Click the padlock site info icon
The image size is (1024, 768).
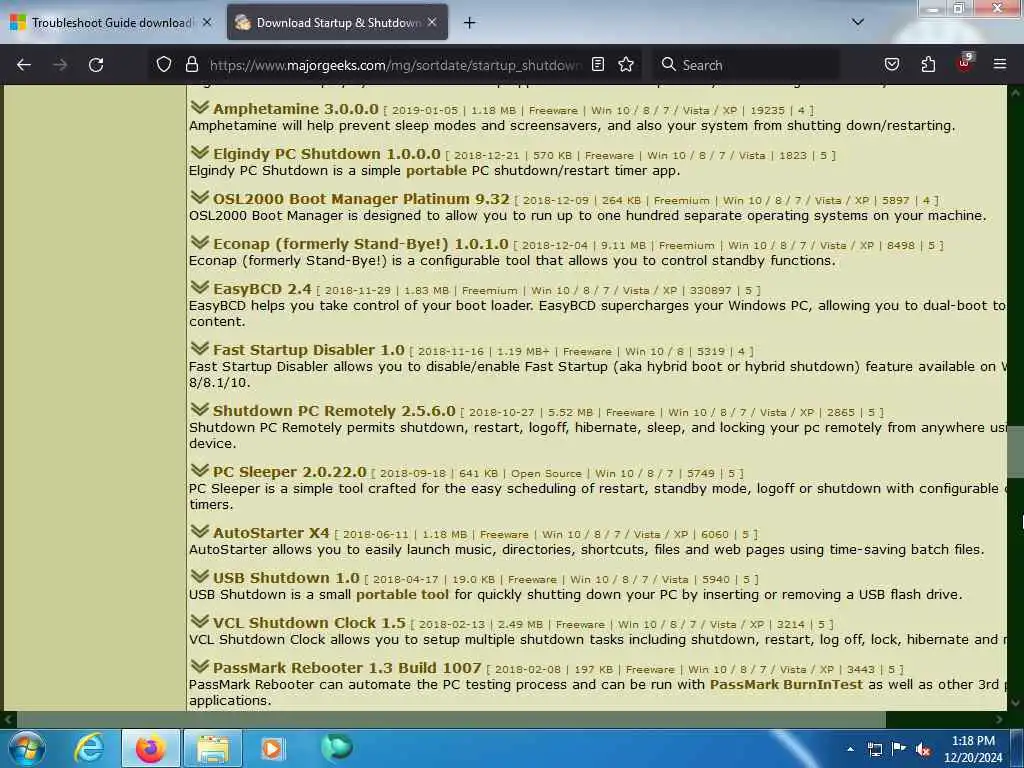click(191, 65)
